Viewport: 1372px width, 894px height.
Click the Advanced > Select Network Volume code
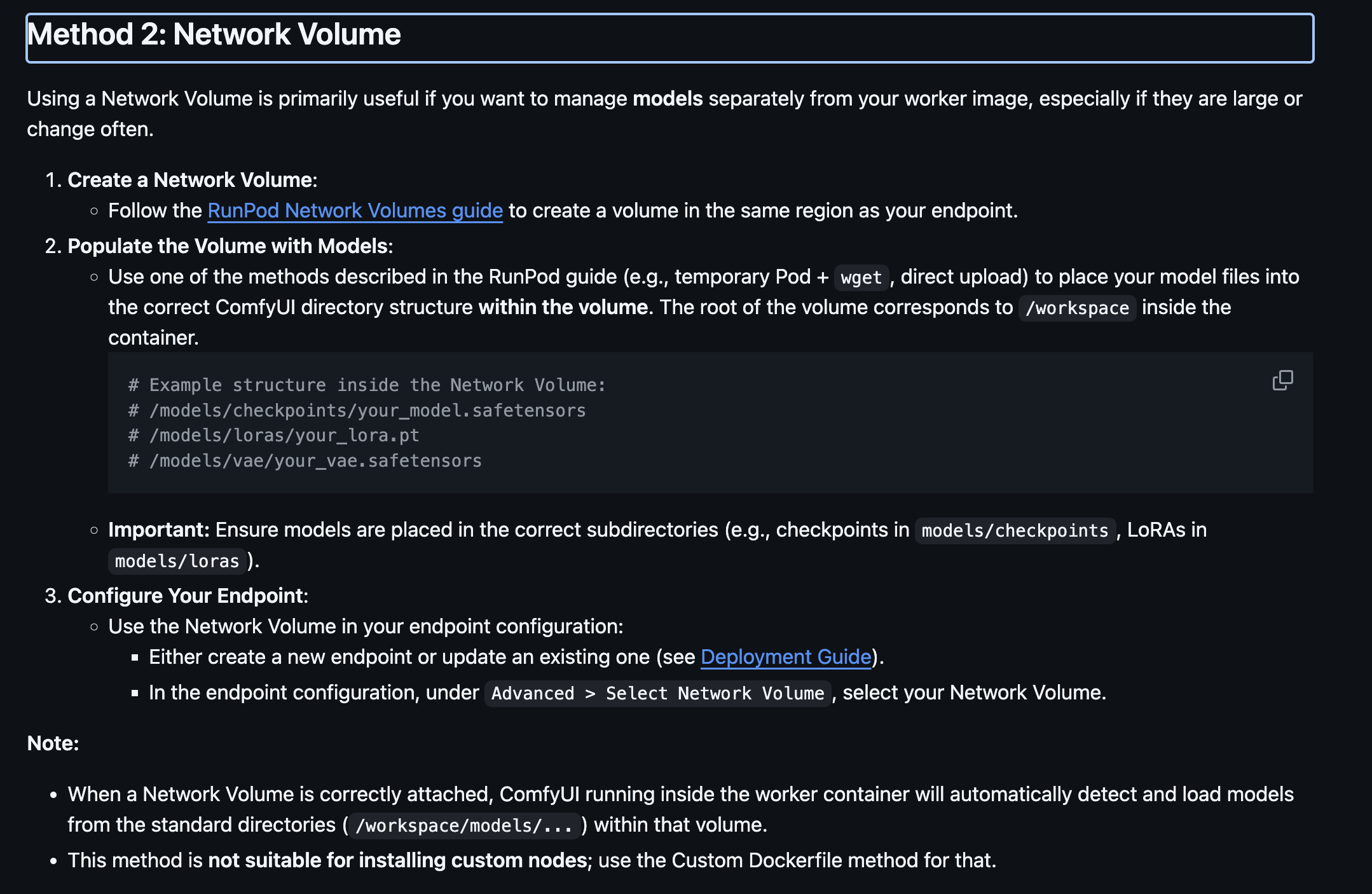point(657,693)
